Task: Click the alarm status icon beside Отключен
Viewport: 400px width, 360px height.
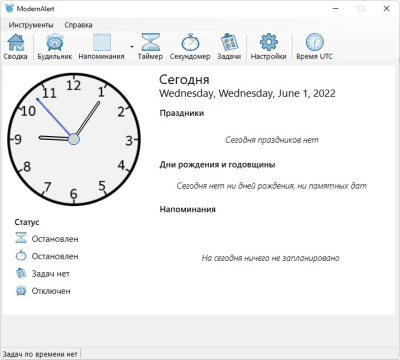Action: pos(21,291)
